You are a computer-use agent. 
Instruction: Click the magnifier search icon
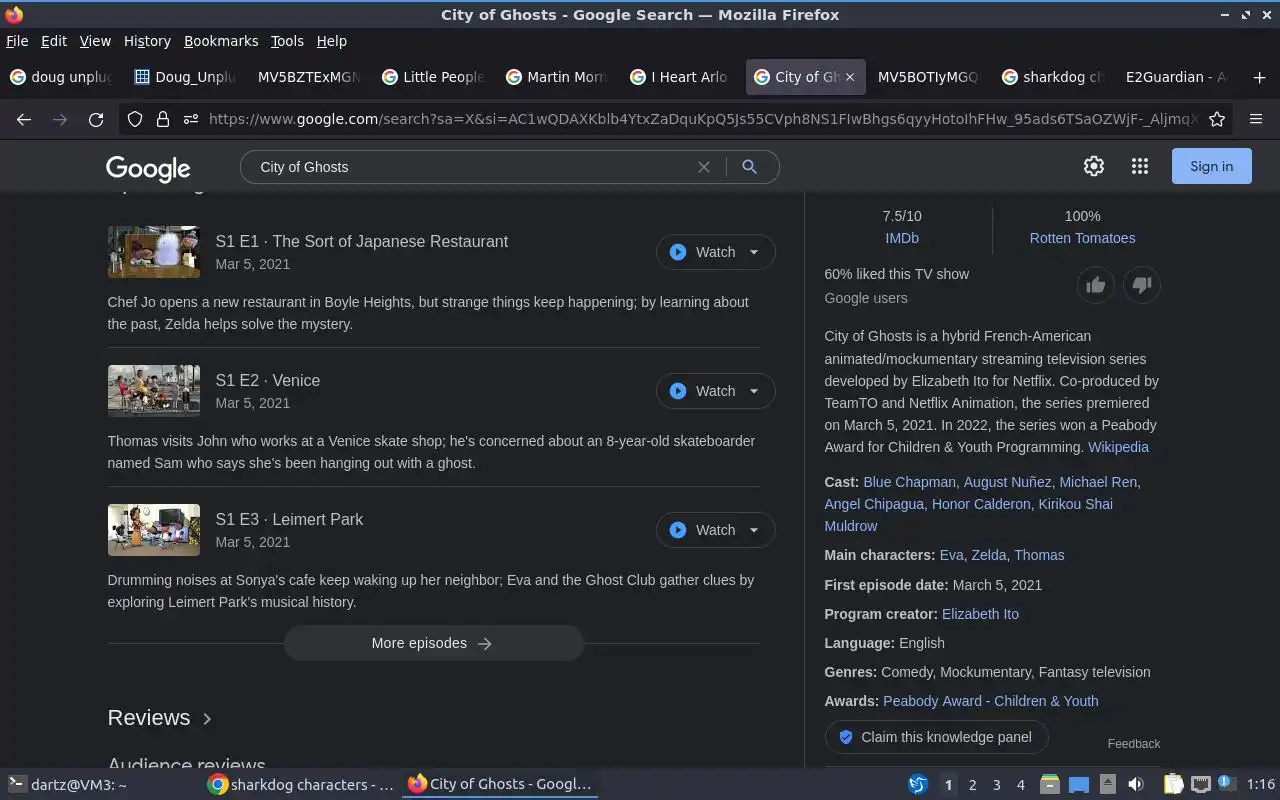[x=749, y=167]
